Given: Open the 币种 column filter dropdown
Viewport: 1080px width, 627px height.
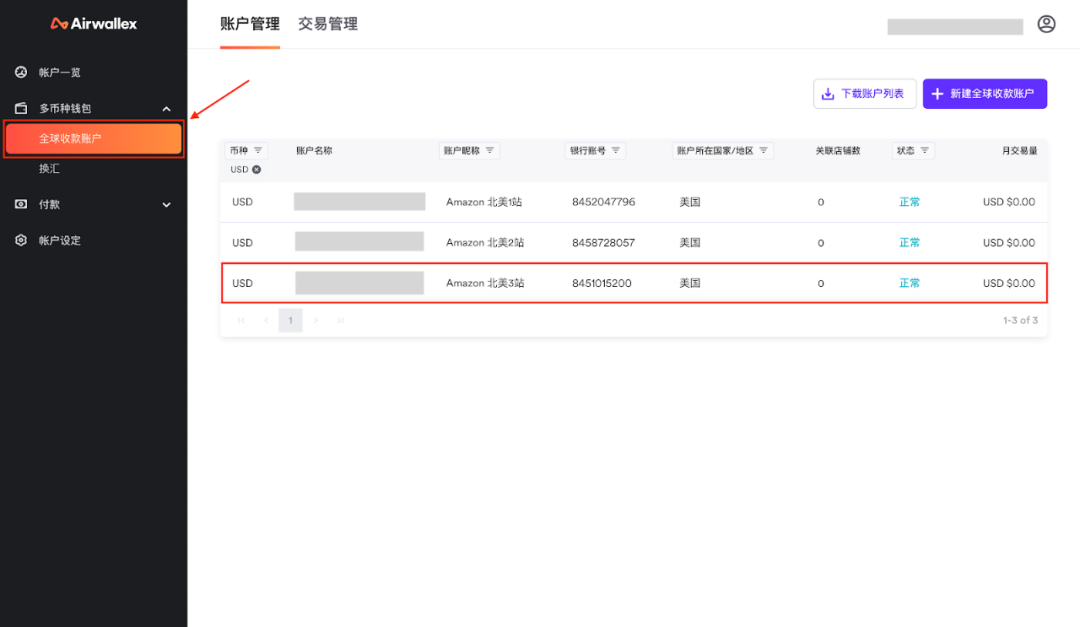Looking at the screenshot, I should (x=259, y=150).
